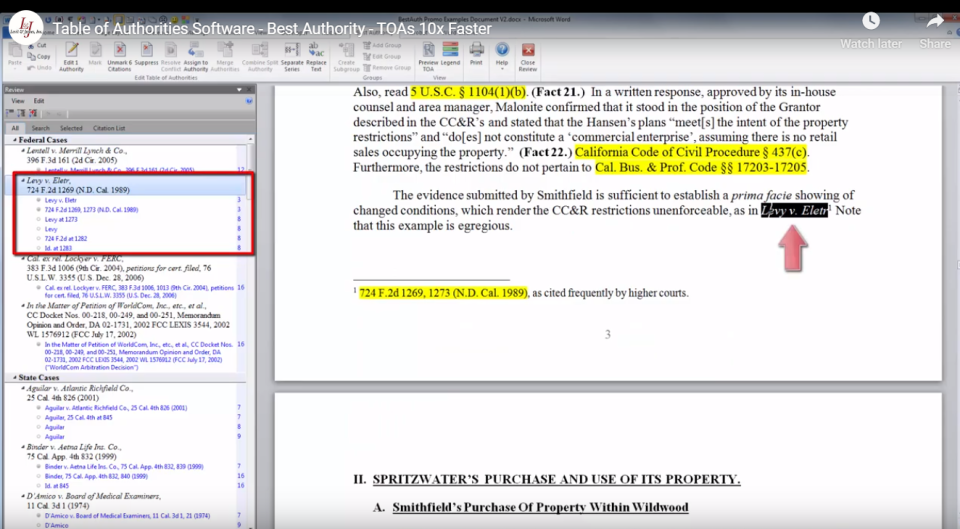Select citation 'Id. at 1283' under Levy

(58, 249)
